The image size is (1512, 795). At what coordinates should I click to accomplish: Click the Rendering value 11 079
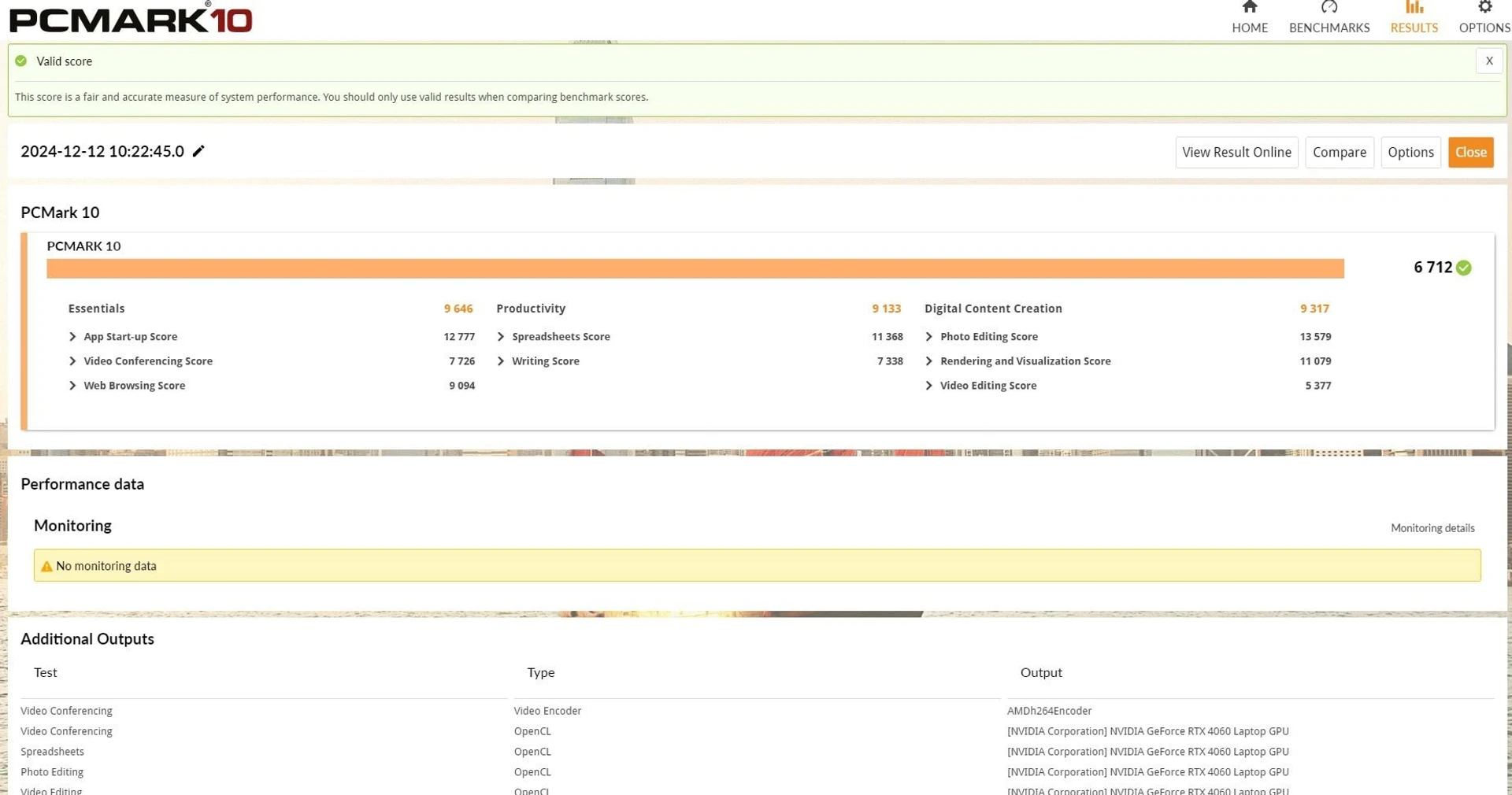click(x=1315, y=361)
